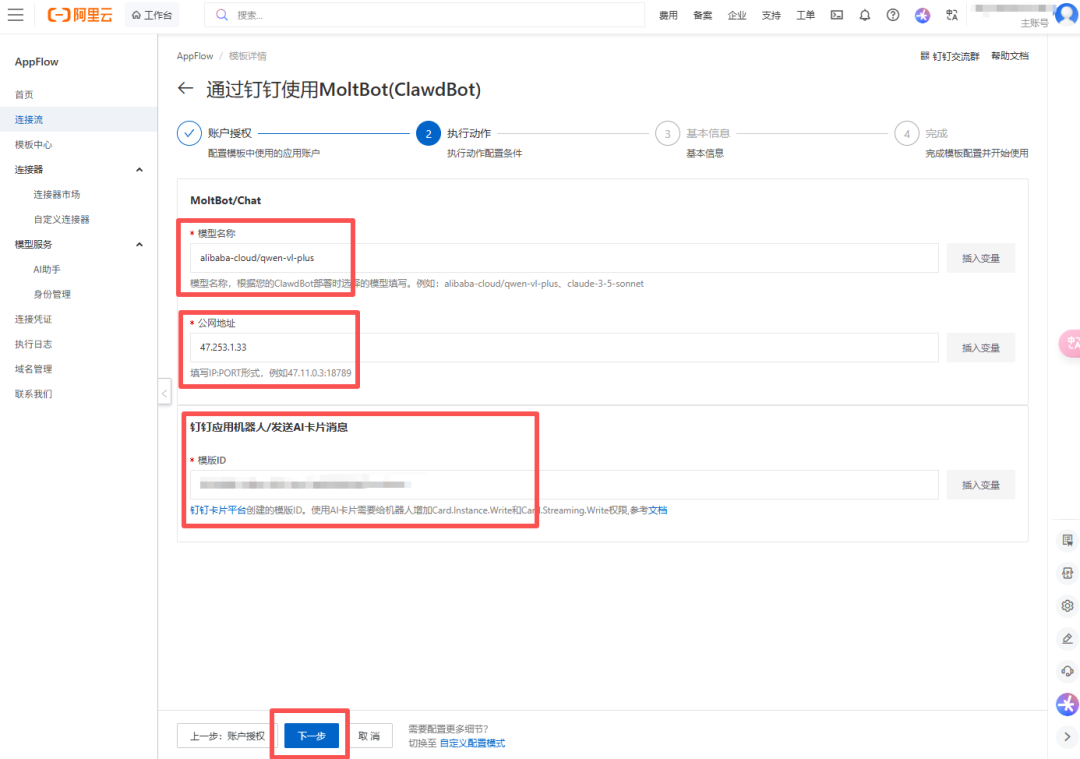The image size is (1080, 759).
Task: Open the customer service headset icon
Action: [1068, 671]
